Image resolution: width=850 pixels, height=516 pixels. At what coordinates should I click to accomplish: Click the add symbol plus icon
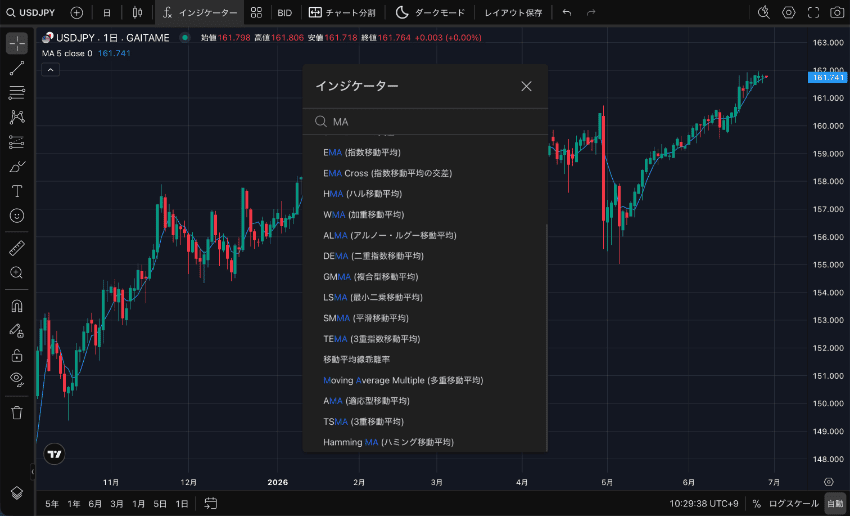click(77, 12)
